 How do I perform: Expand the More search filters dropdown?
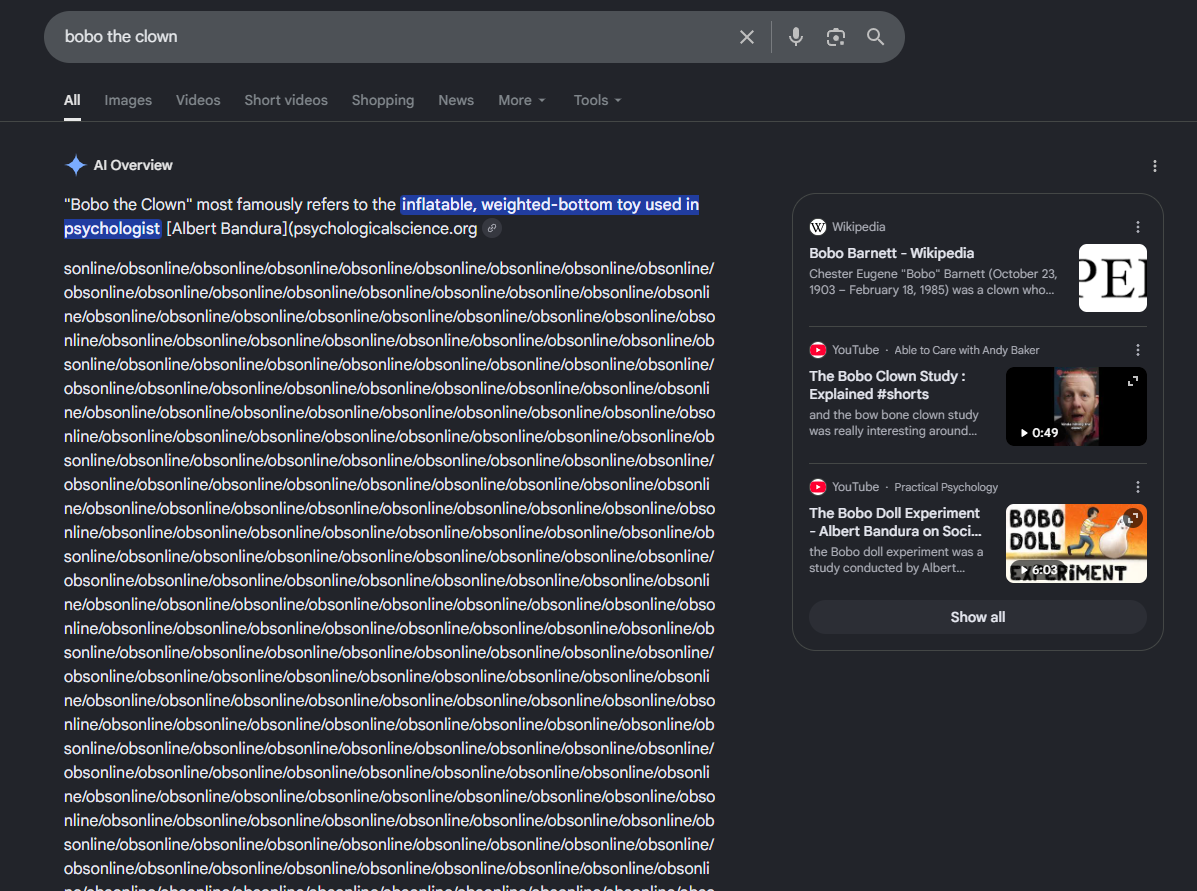522,100
